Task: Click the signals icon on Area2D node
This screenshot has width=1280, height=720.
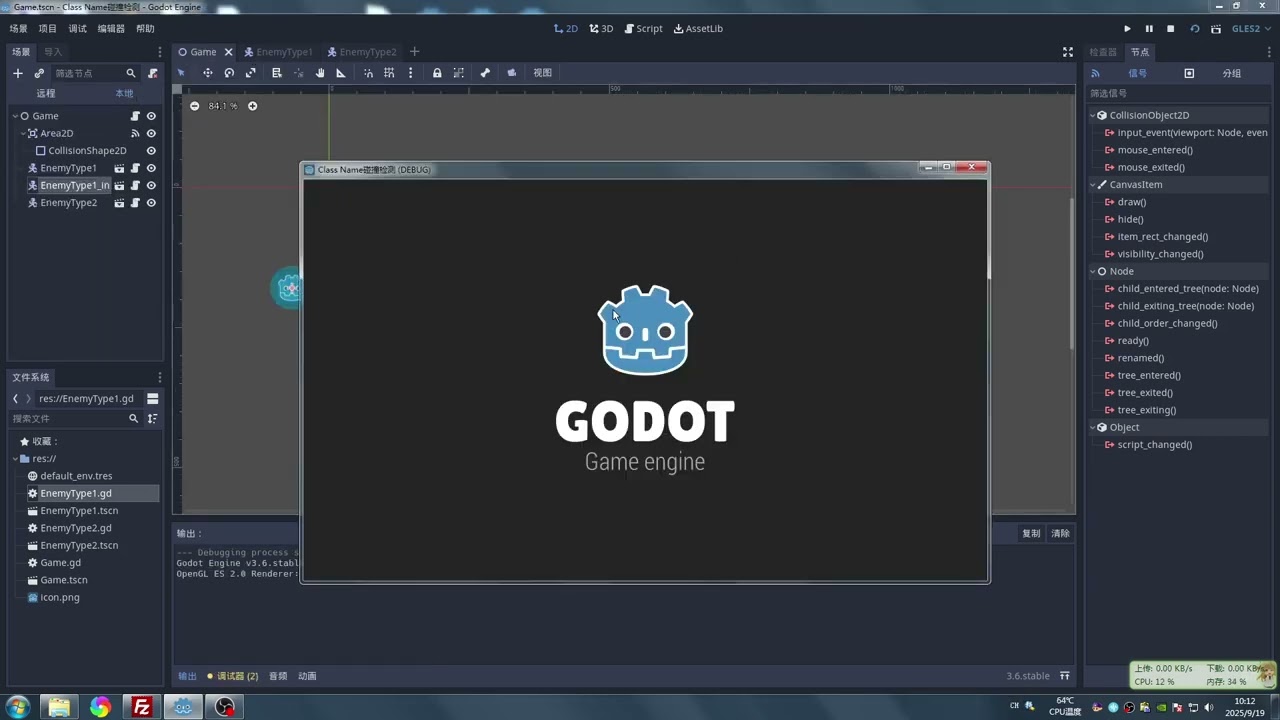Action: click(135, 133)
